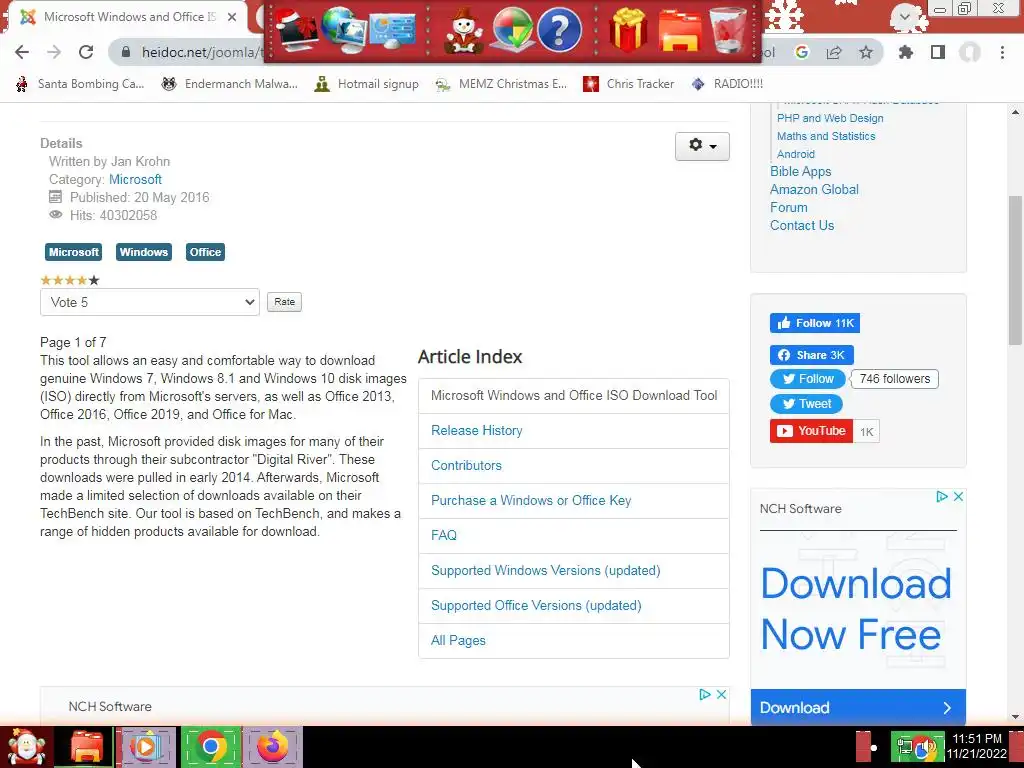1024x768 pixels.
Task: Open the blue question mark help icon
Action: pyautogui.click(x=559, y=30)
